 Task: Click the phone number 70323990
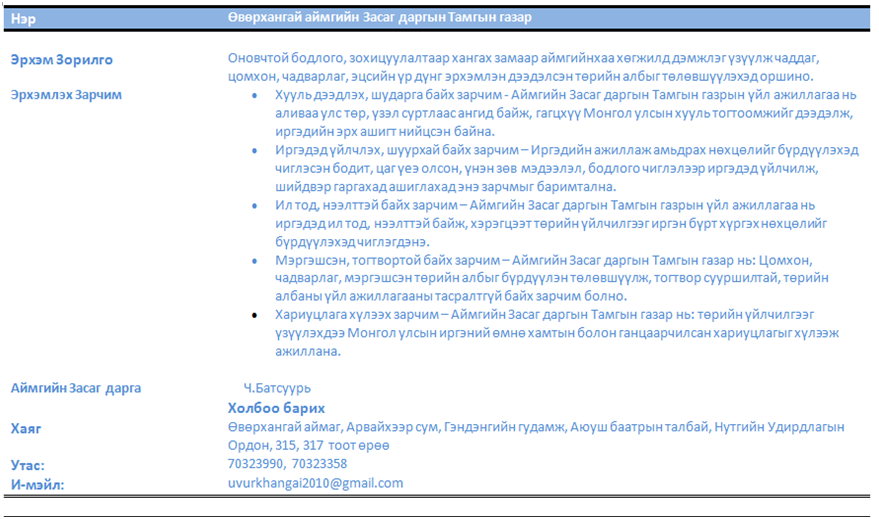(x=254, y=464)
